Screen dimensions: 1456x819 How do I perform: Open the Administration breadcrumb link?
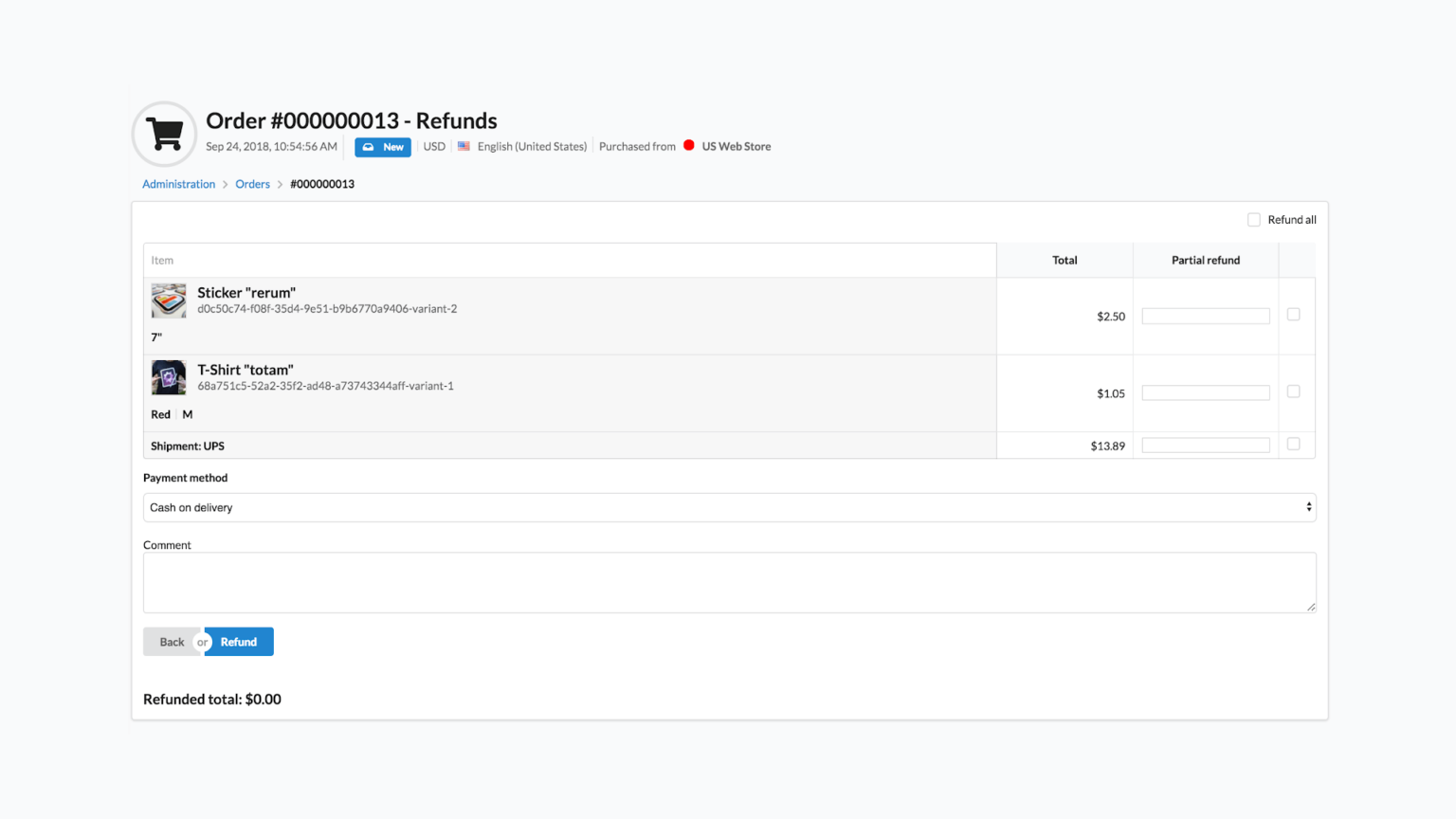click(178, 184)
